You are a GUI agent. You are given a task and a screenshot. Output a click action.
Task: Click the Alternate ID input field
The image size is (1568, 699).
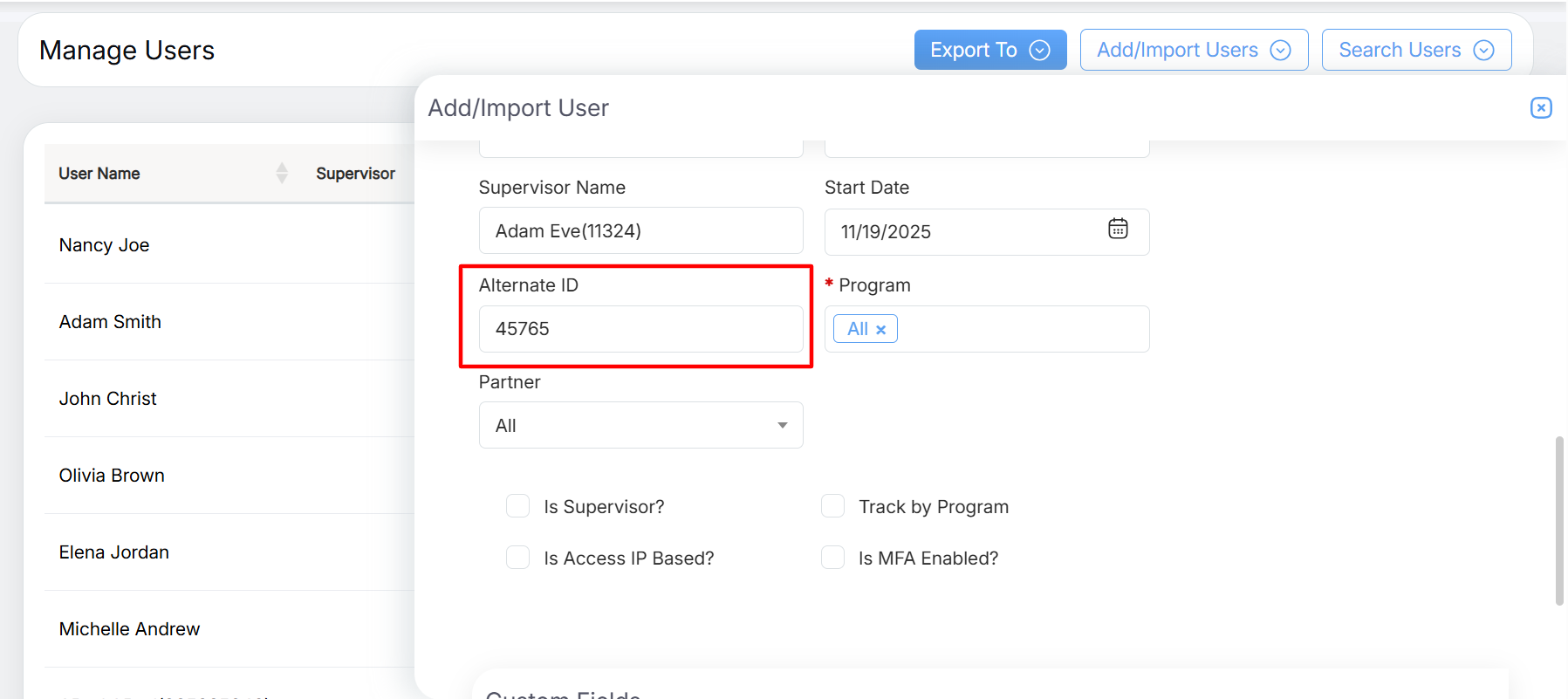click(x=640, y=329)
